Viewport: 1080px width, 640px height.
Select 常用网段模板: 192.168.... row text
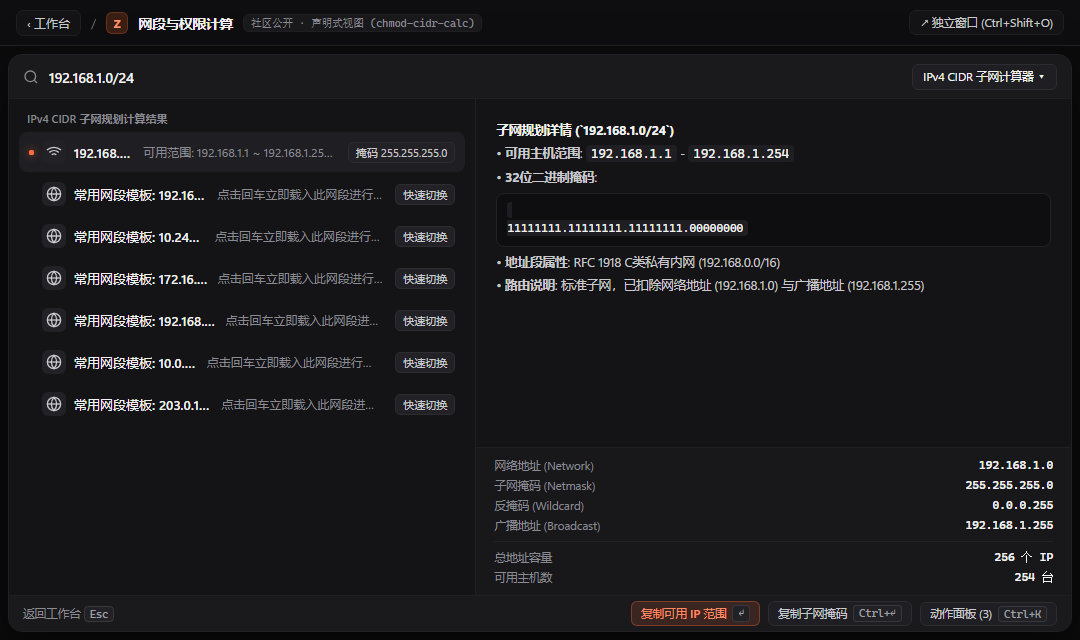point(144,321)
